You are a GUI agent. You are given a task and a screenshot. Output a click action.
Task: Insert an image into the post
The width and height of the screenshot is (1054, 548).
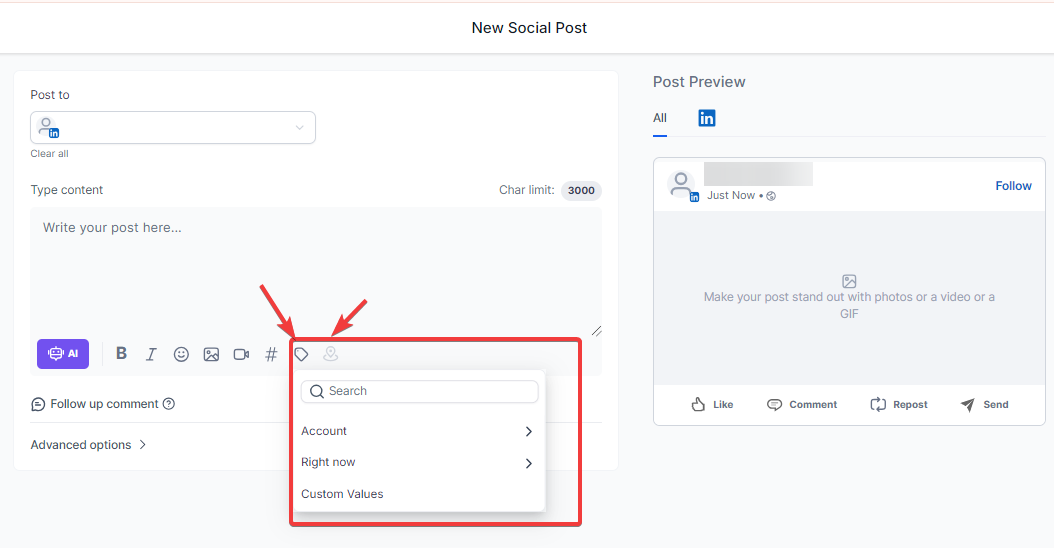click(x=211, y=354)
